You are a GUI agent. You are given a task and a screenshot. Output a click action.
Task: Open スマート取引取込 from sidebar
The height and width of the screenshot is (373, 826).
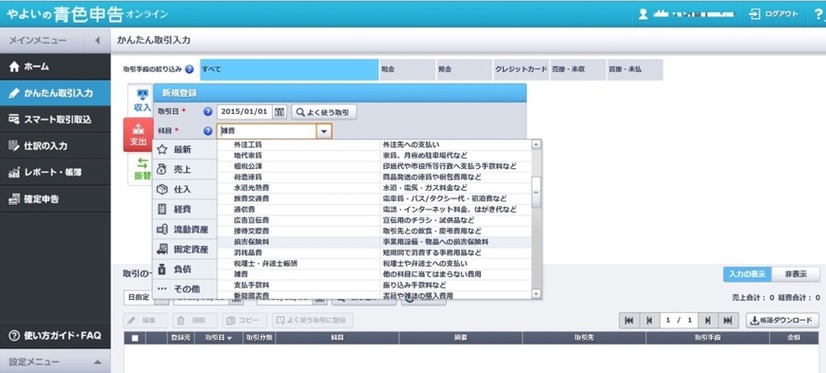pos(55,120)
